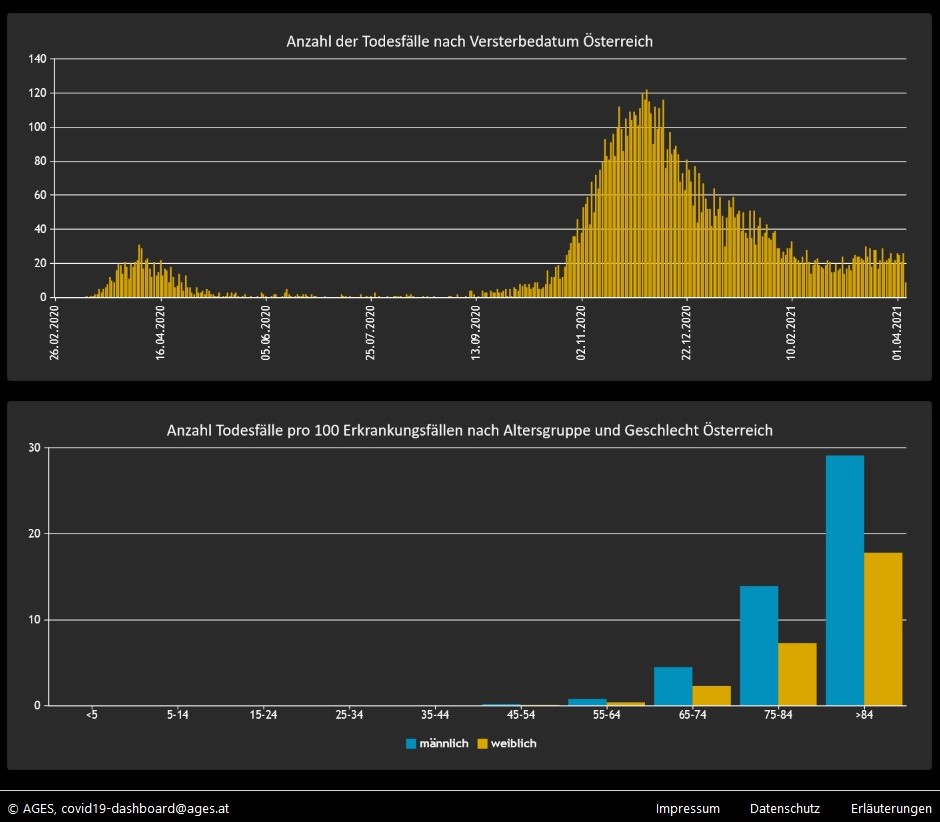940x822 pixels.
Task: Click the <5 age group label
Action: click(92, 715)
